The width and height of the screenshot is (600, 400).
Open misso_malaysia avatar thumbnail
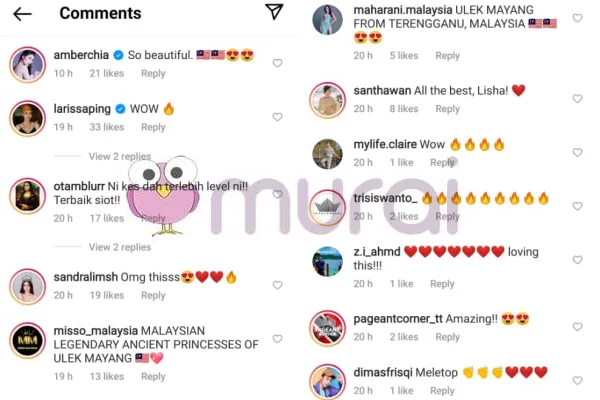[28, 341]
